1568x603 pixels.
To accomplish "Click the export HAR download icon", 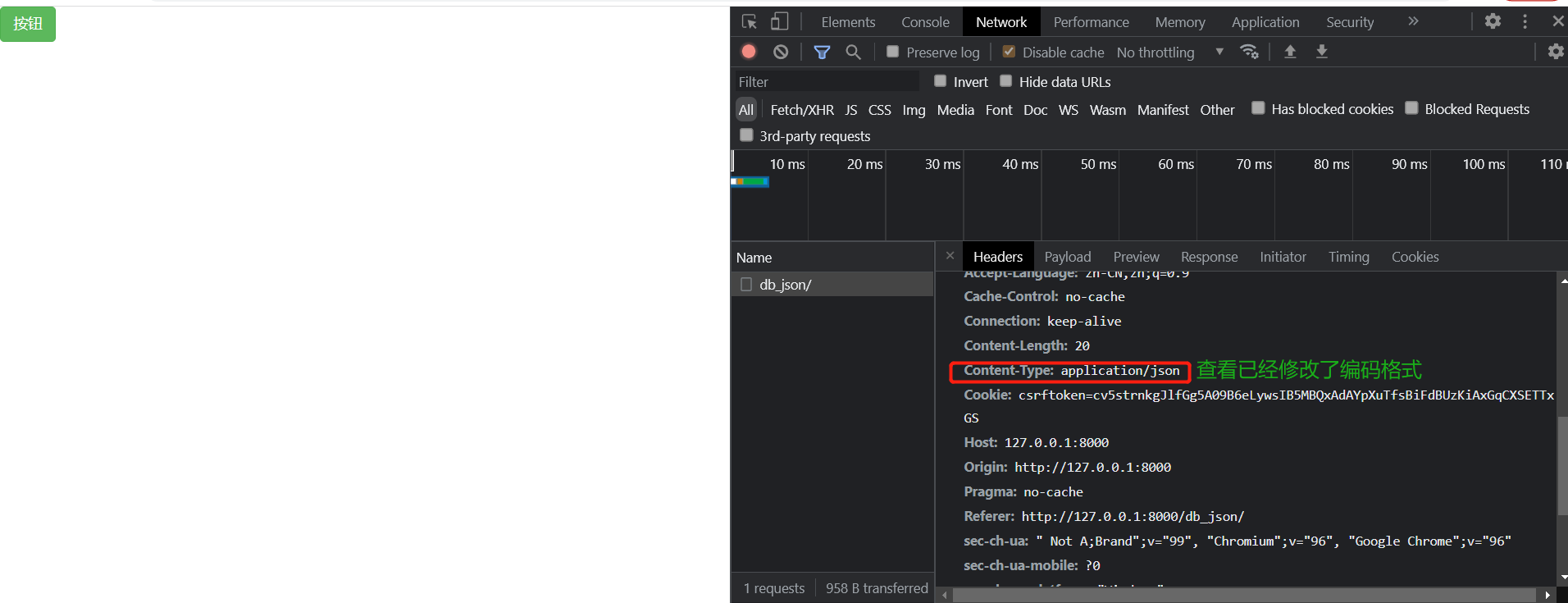I will [x=1322, y=52].
